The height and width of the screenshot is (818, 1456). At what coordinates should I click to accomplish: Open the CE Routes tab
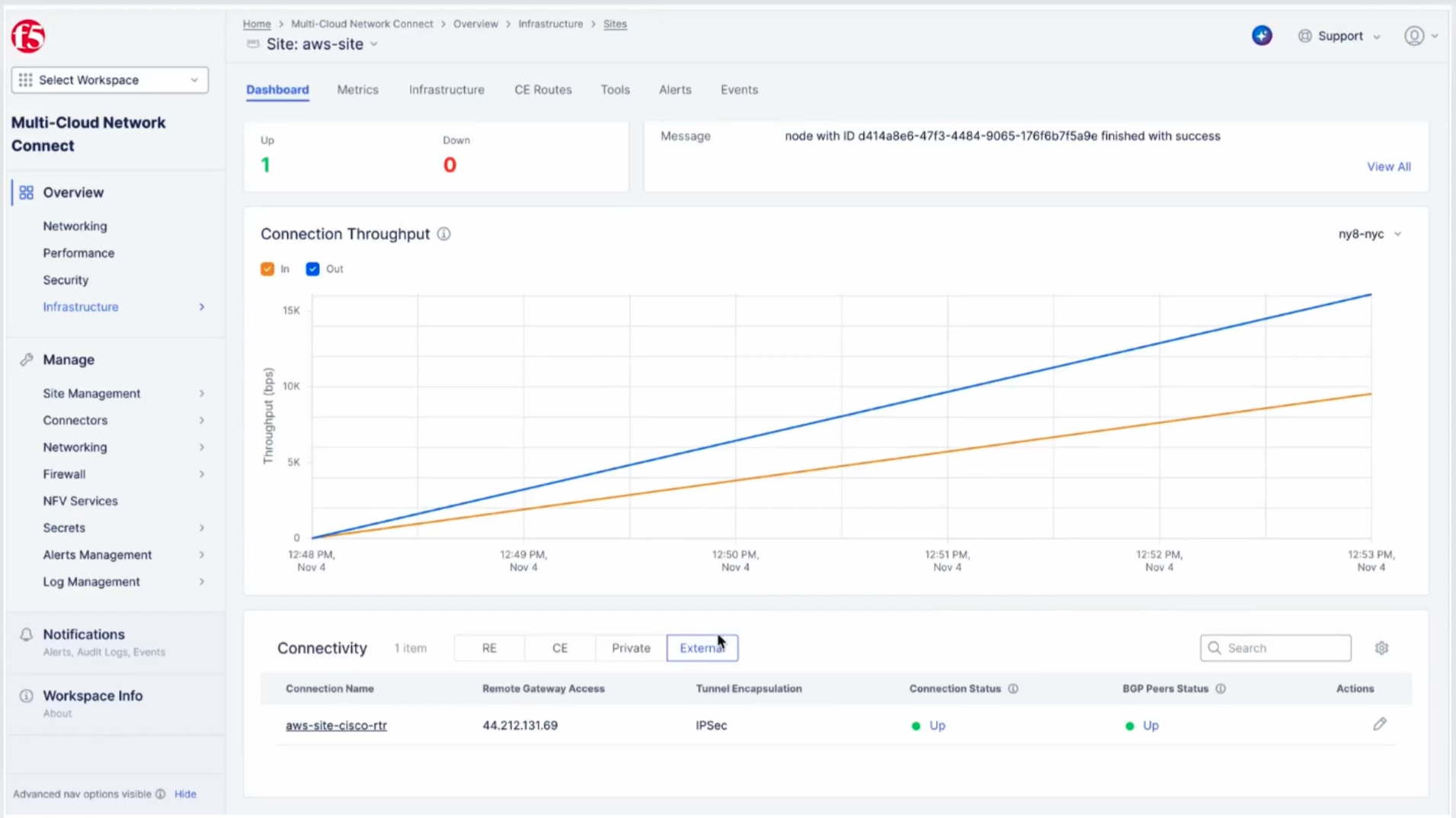[542, 90]
